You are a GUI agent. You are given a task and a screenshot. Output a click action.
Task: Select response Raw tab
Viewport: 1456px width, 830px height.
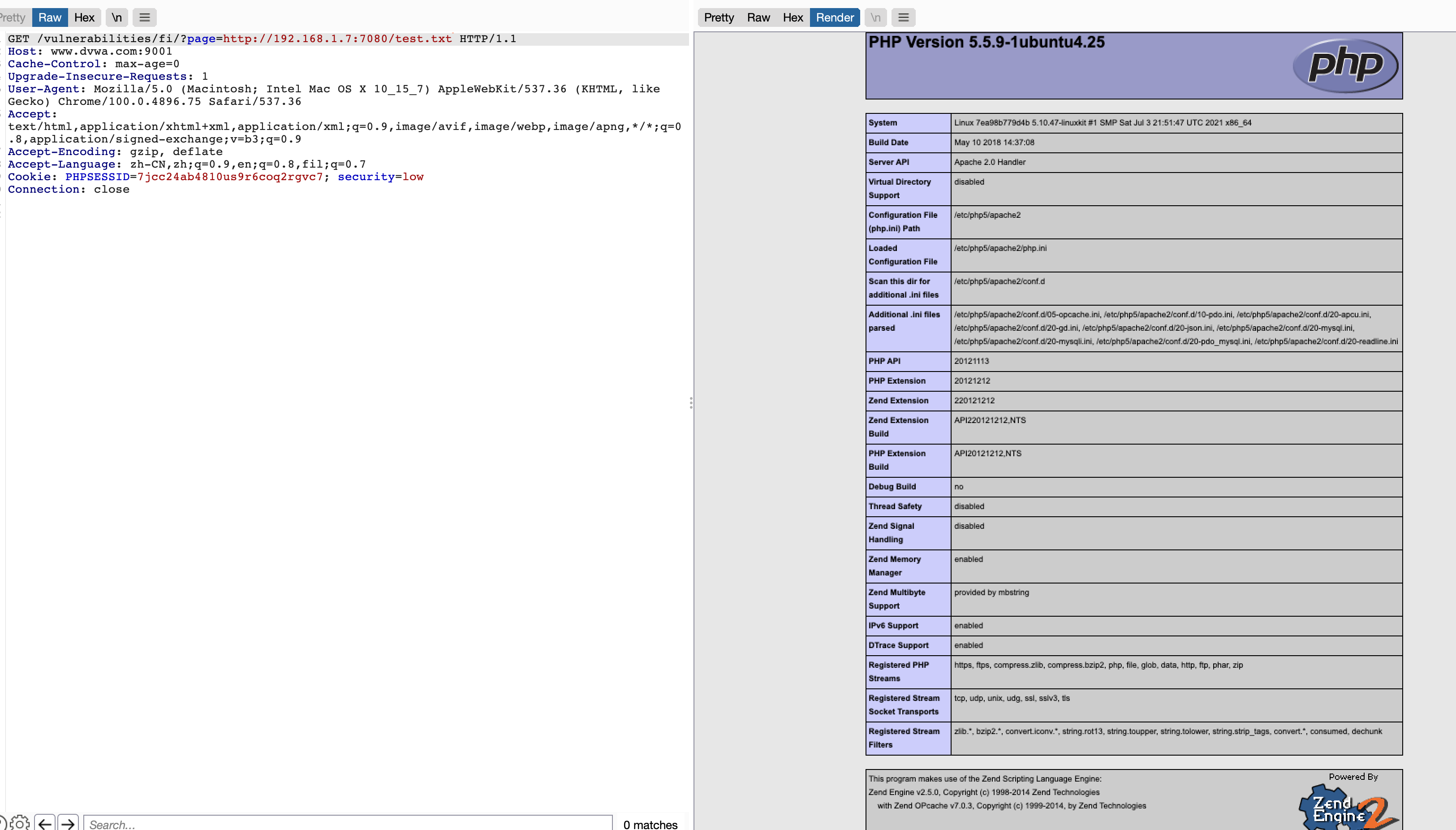[758, 17]
